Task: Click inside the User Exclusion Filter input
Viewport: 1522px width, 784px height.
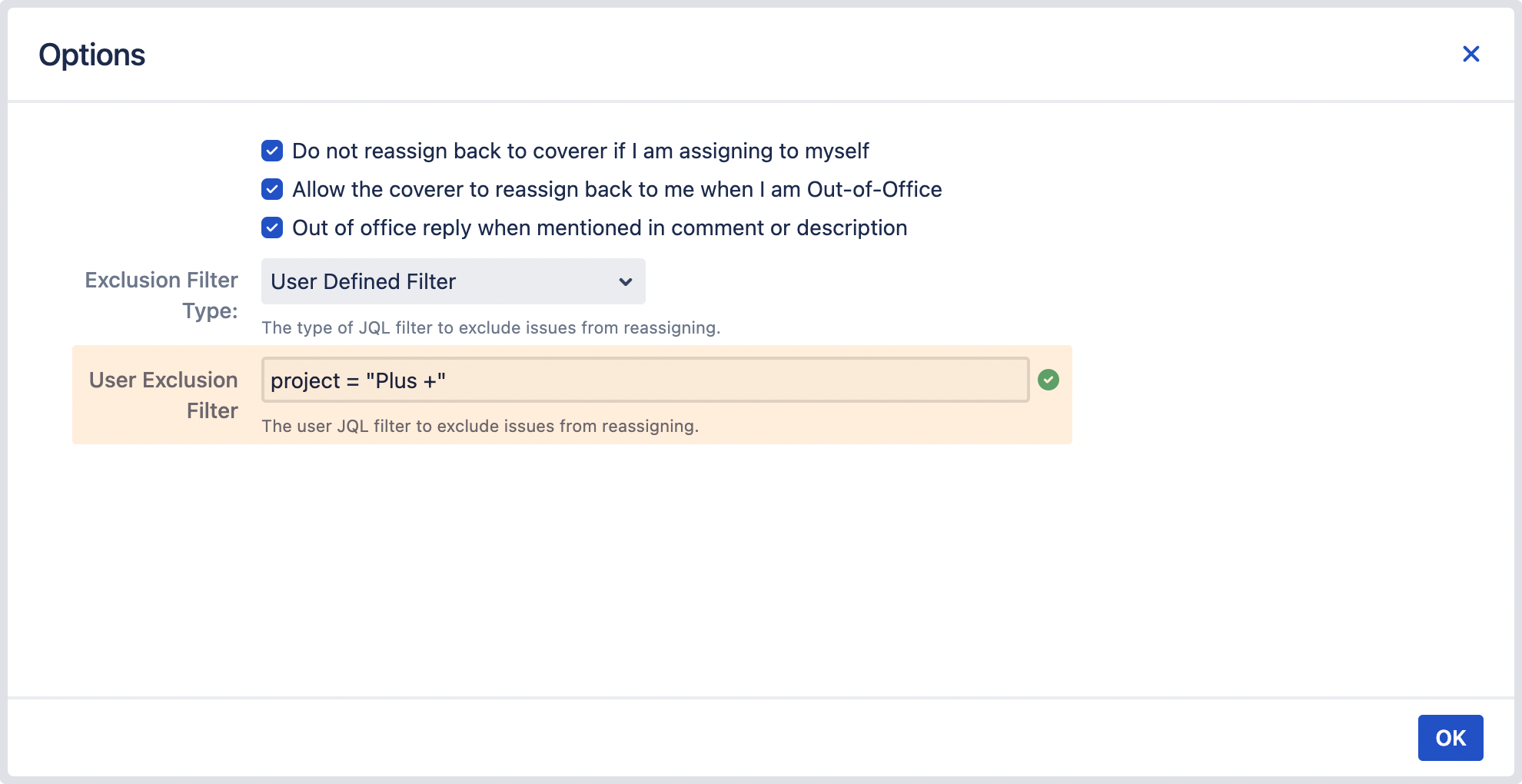Action: [x=646, y=380]
